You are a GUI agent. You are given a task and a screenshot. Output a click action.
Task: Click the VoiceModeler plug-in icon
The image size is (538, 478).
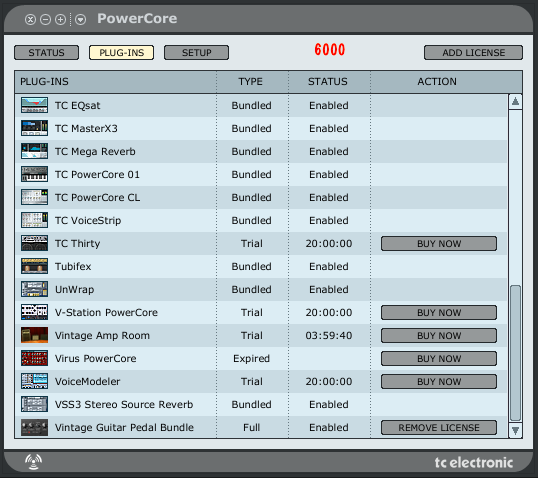(x=34, y=381)
